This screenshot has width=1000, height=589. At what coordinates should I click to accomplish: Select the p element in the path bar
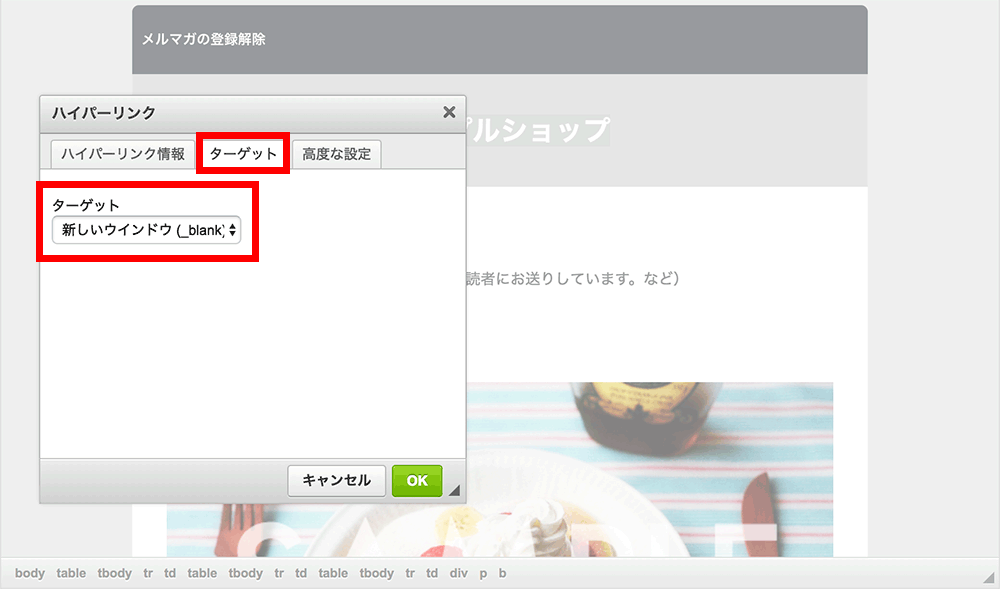(483, 573)
